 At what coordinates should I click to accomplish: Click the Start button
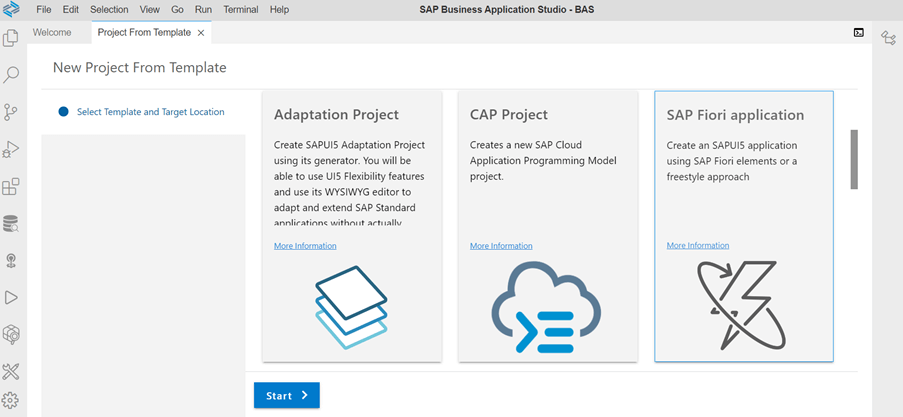click(287, 396)
